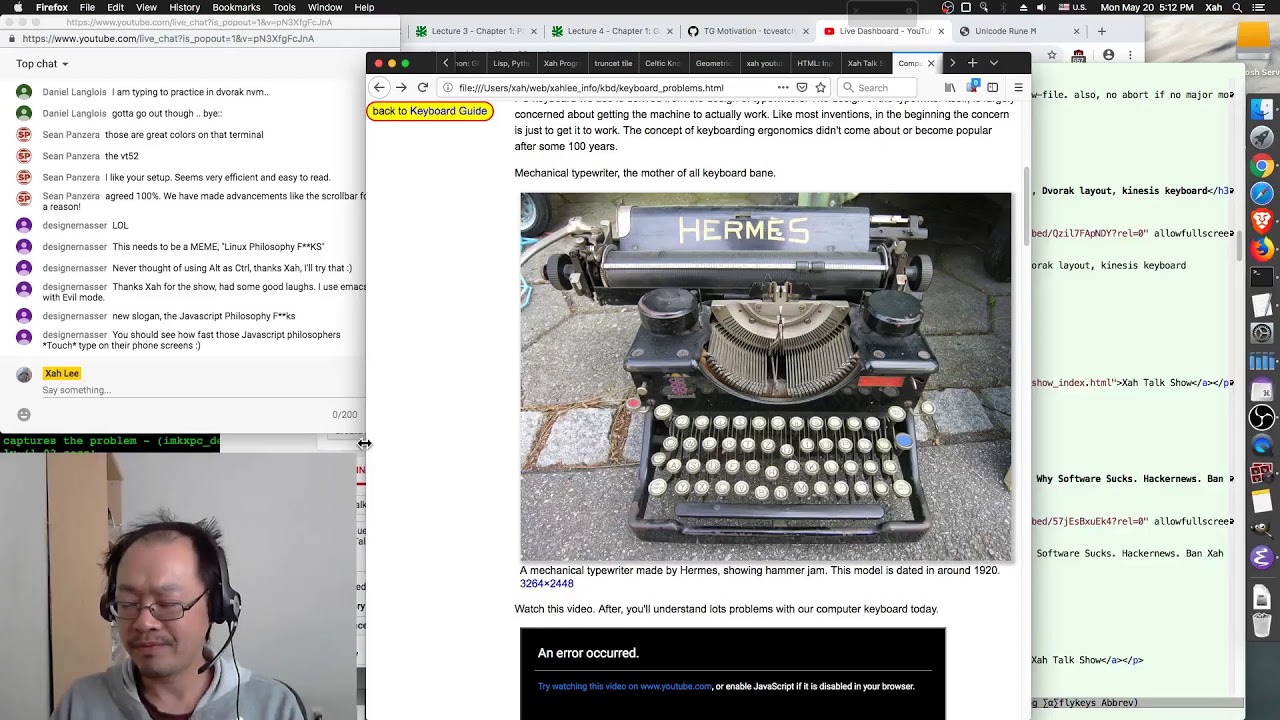Screen dimensions: 1280x720
Task: Show site information for the file URL
Action: point(448,88)
